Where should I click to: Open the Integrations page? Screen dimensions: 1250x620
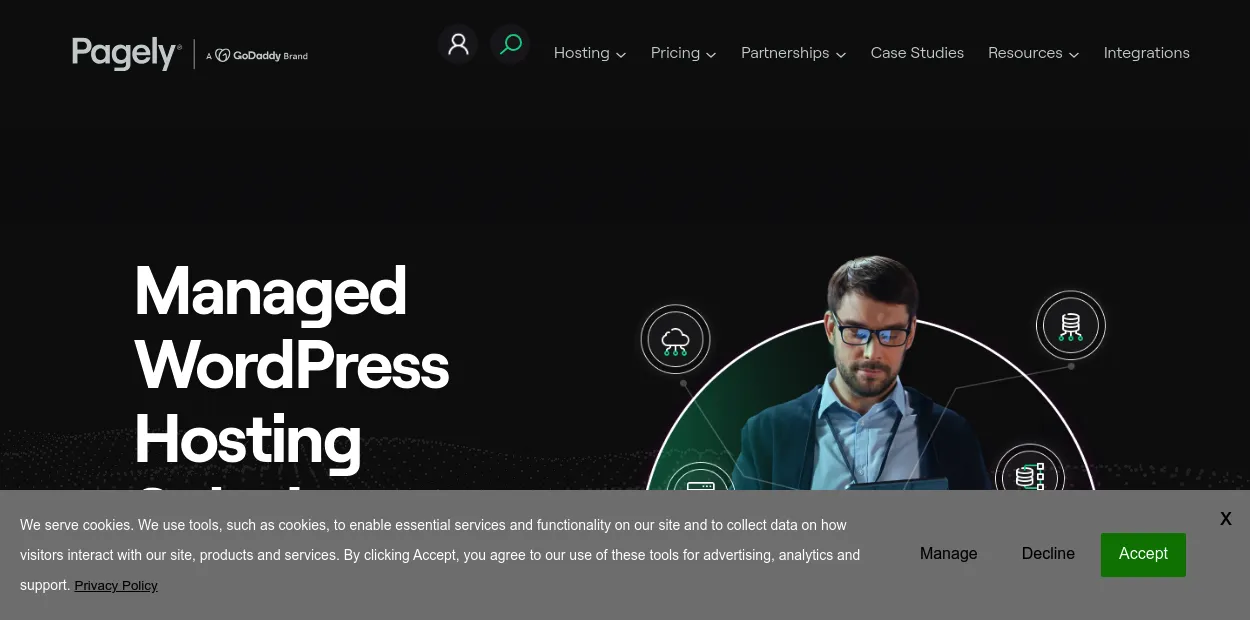tap(1146, 53)
